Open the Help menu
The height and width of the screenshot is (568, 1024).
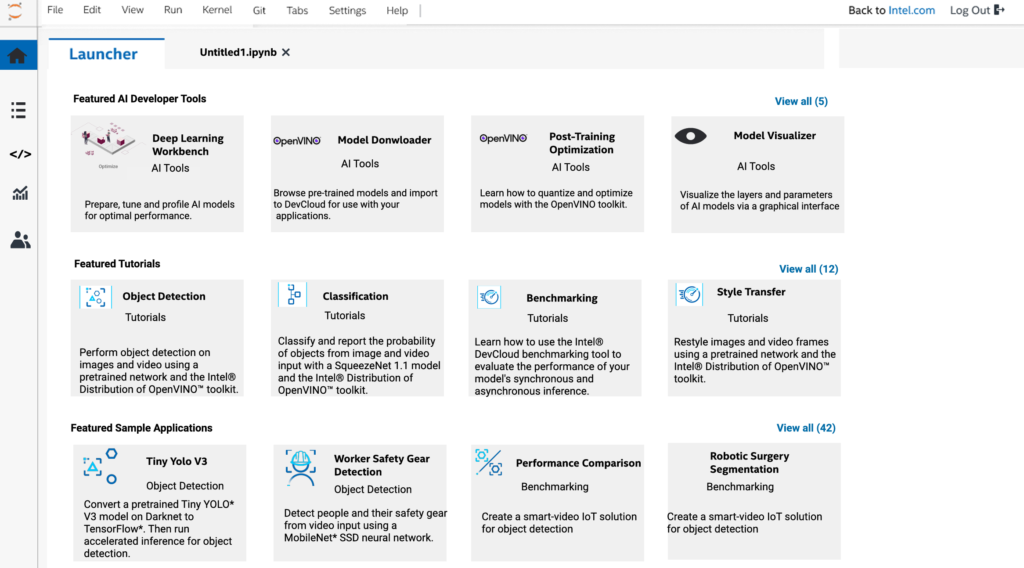pos(397,10)
